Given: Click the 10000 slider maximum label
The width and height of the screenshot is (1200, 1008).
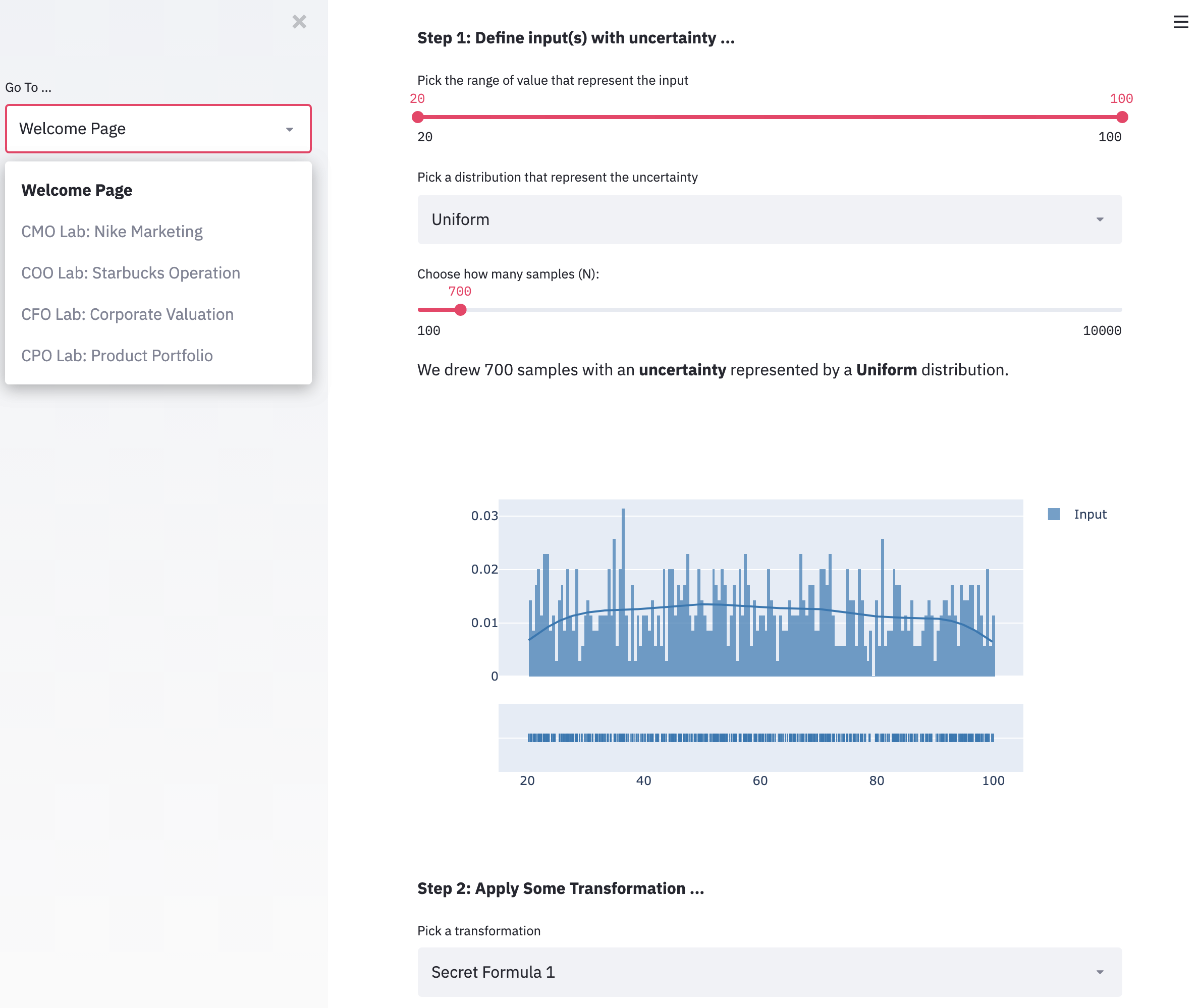Looking at the screenshot, I should click(1102, 331).
